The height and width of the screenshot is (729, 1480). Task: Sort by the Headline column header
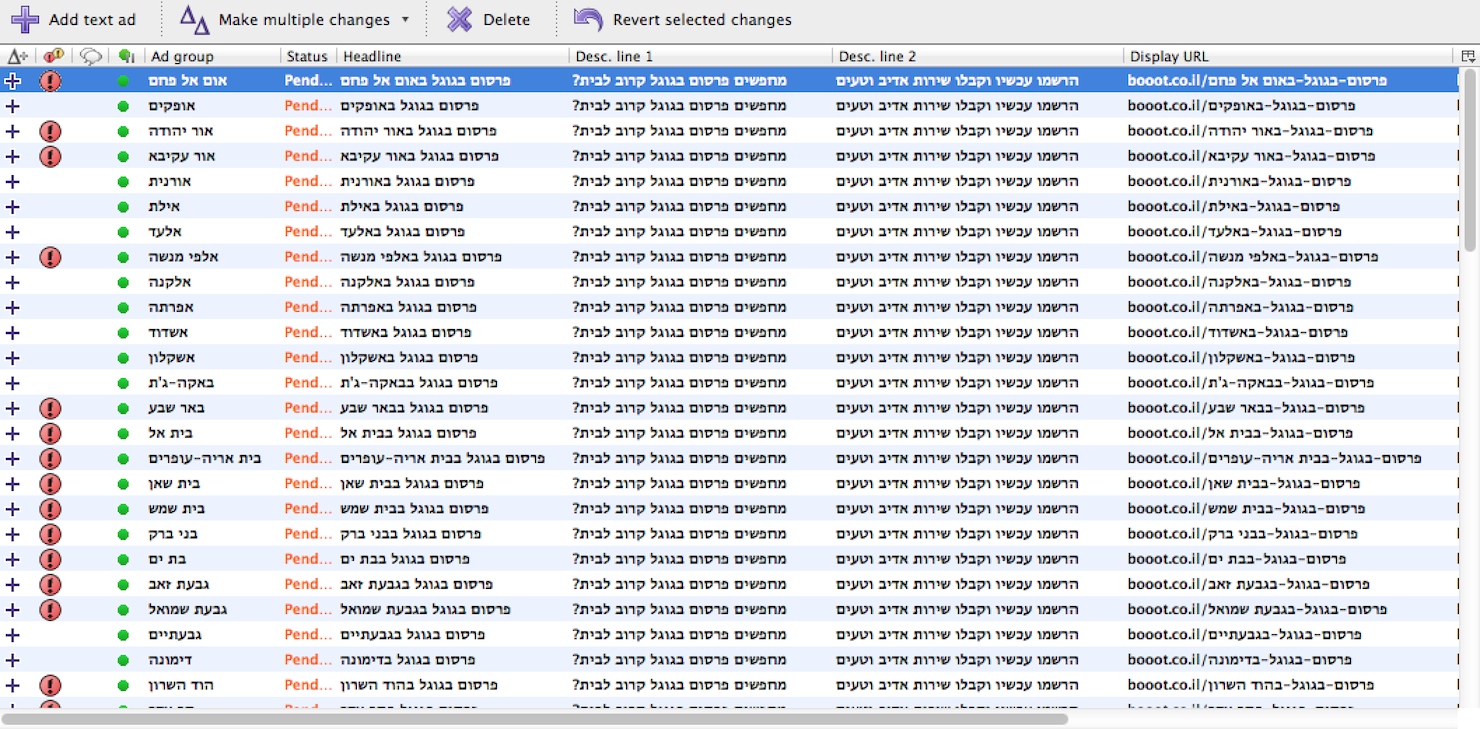coord(452,56)
